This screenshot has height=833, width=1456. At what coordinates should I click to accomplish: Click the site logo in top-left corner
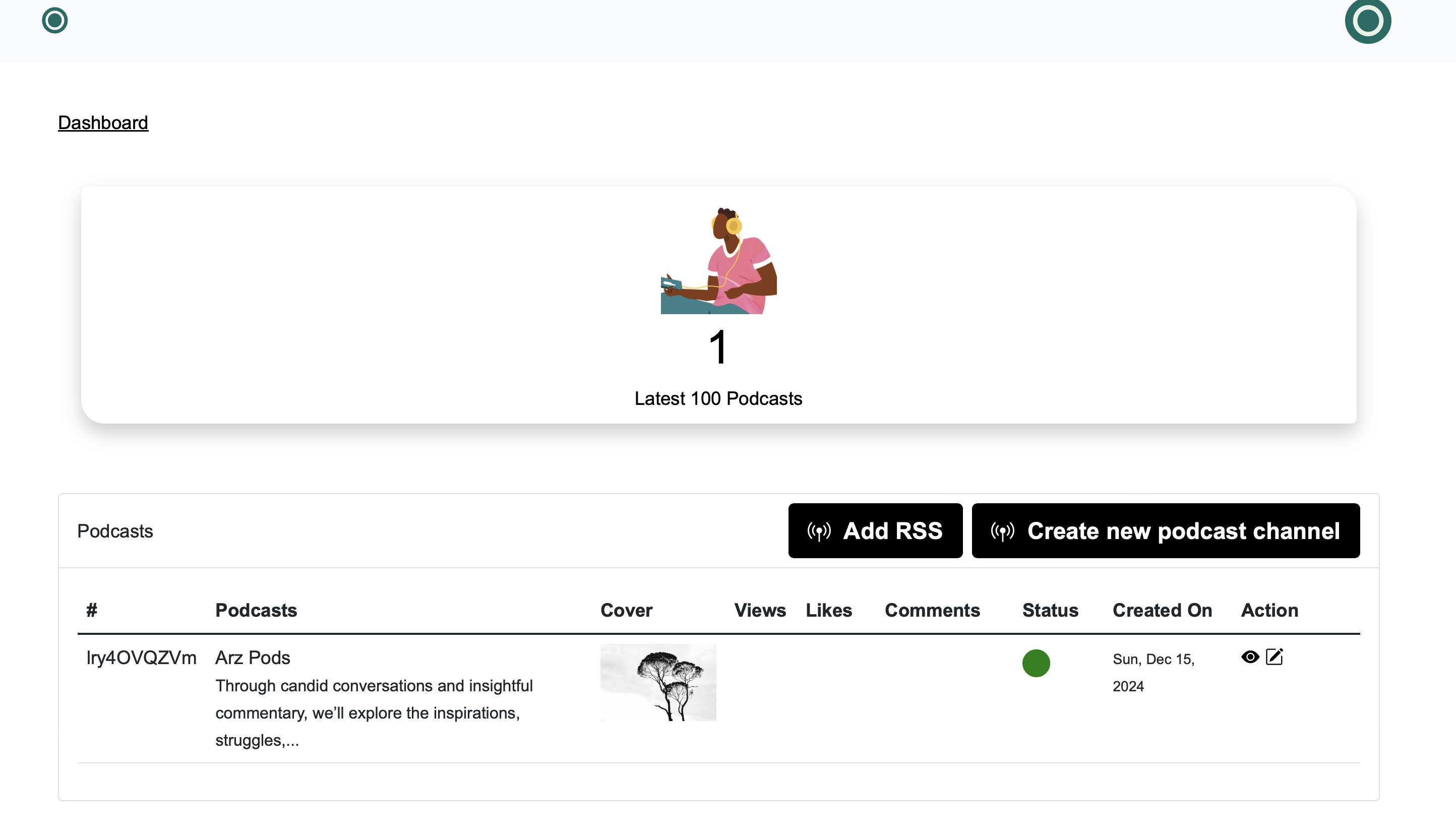coord(55,21)
